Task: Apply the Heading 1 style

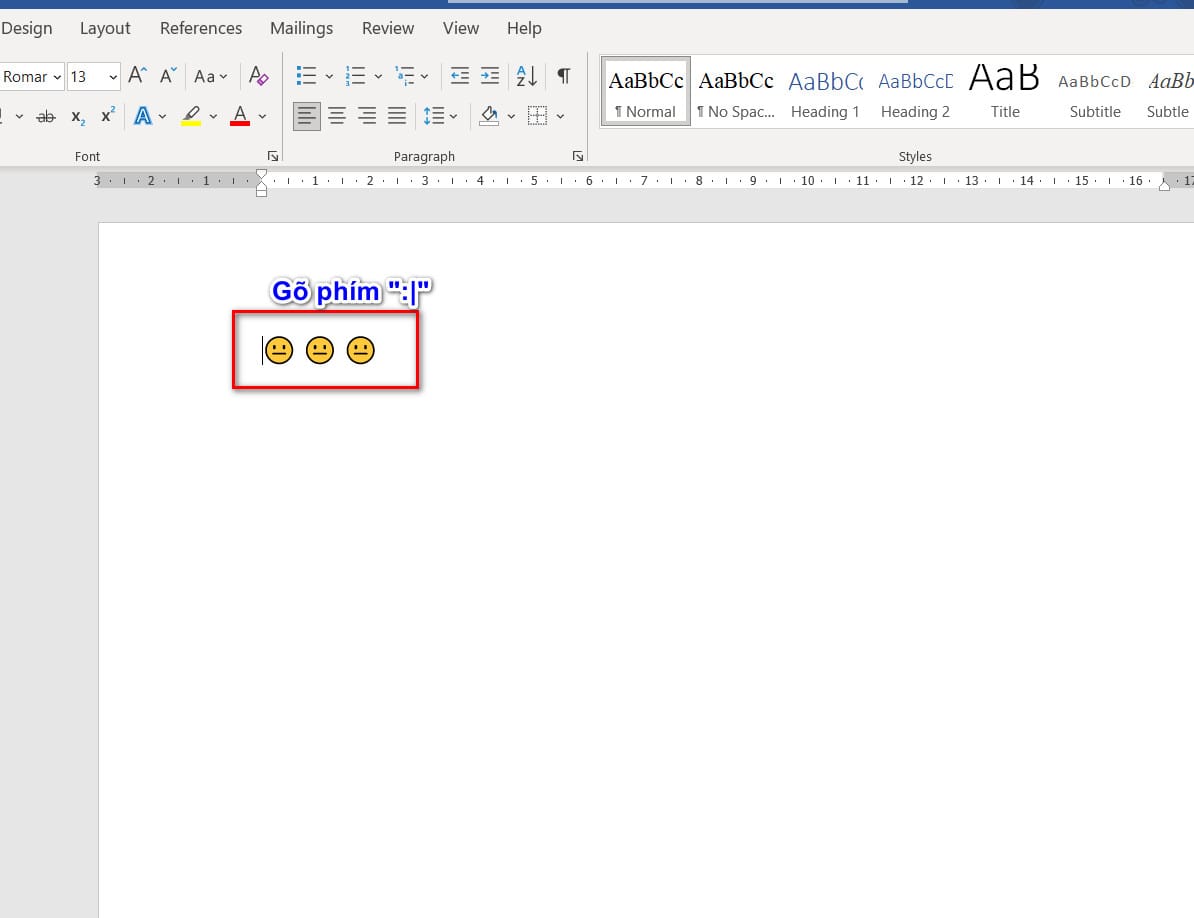Action: click(825, 92)
